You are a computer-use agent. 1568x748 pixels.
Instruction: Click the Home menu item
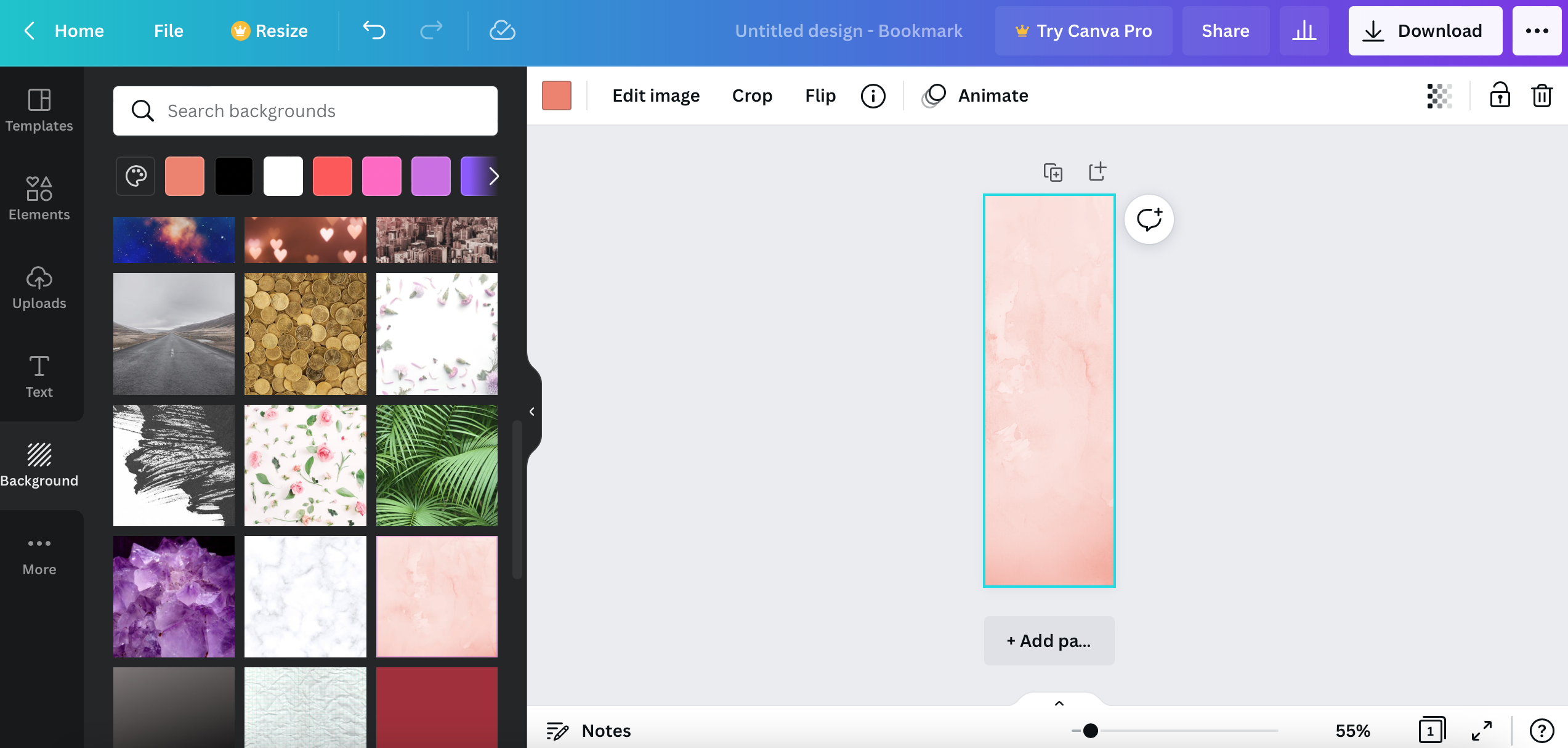(79, 30)
